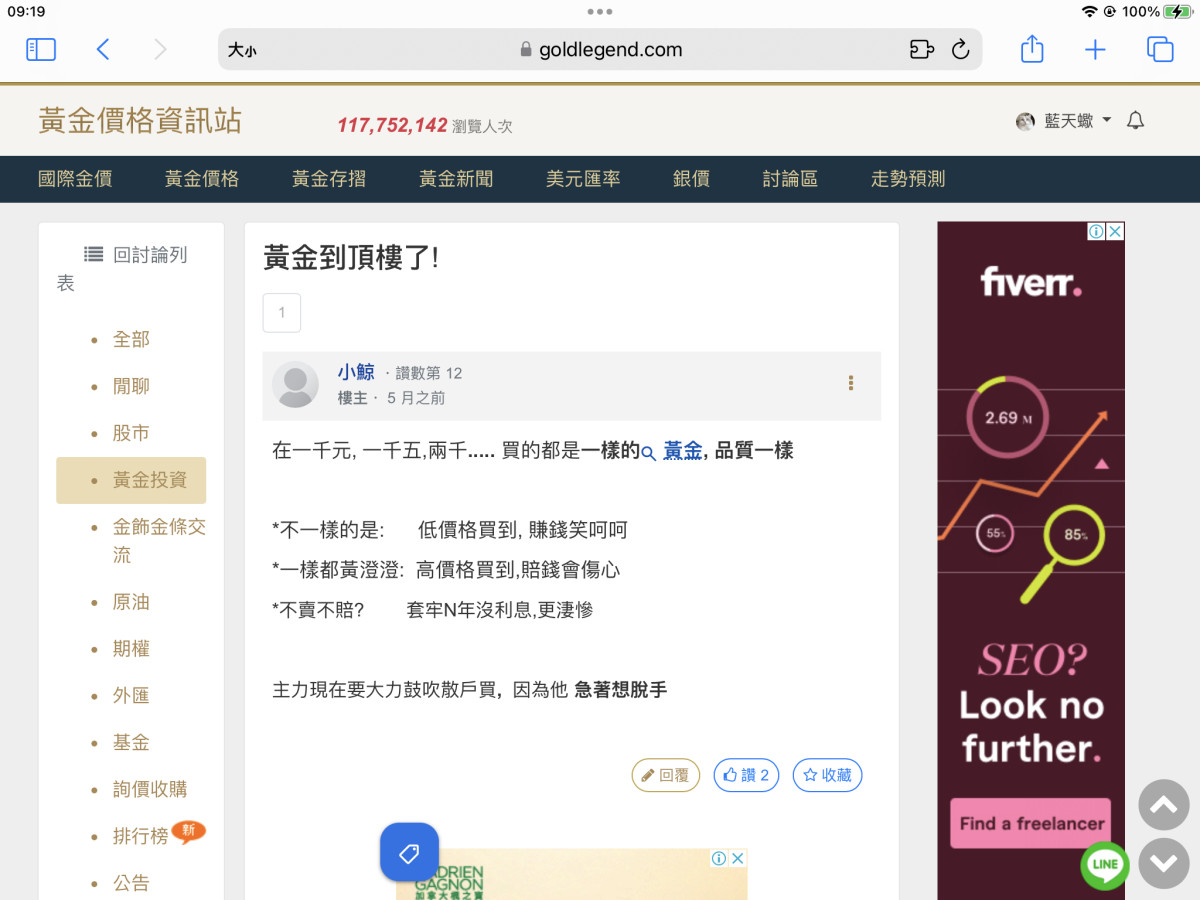
Task: Like the post with 讚 2 button
Action: [746, 775]
